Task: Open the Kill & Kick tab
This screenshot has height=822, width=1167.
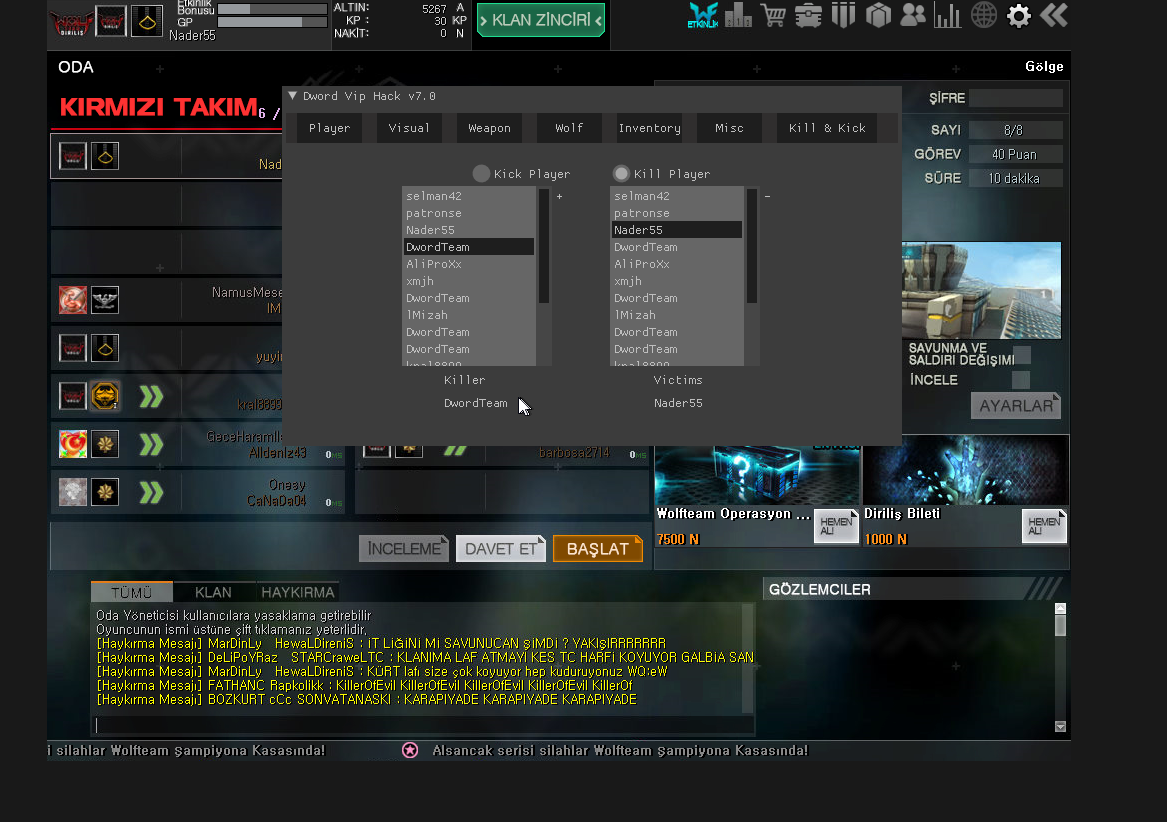Action: pos(827,128)
